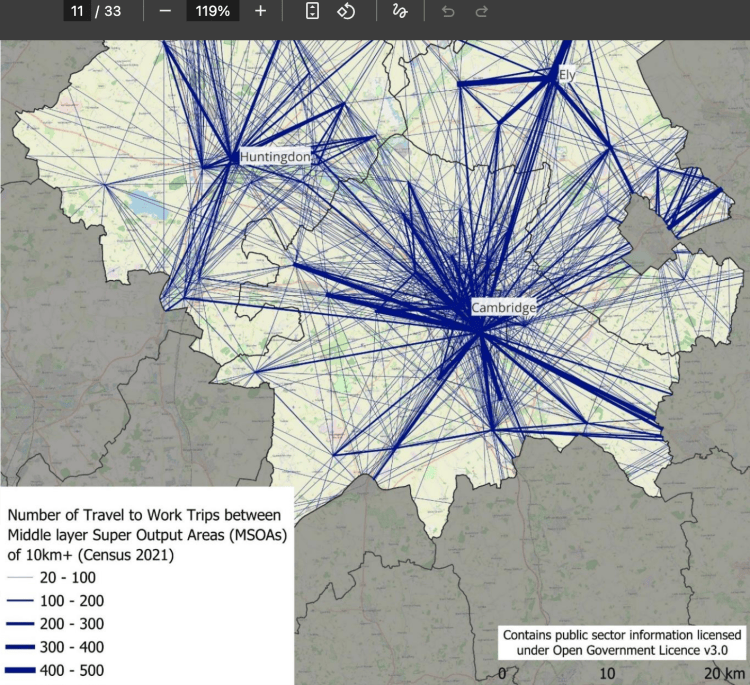Click the Ely map label
This screenshot has height=685, width=750.
567,75
